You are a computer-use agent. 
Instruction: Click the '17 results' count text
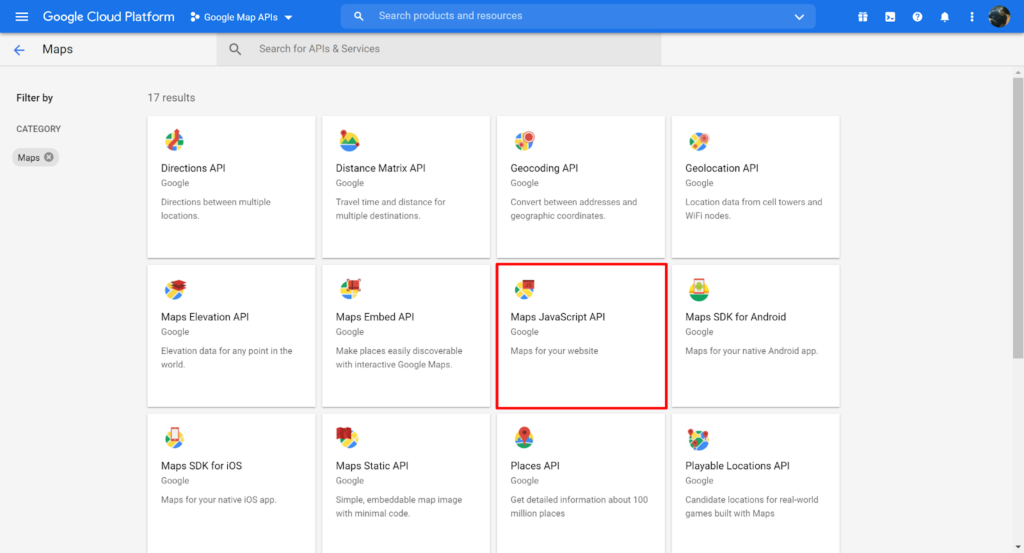coord(171,97)
